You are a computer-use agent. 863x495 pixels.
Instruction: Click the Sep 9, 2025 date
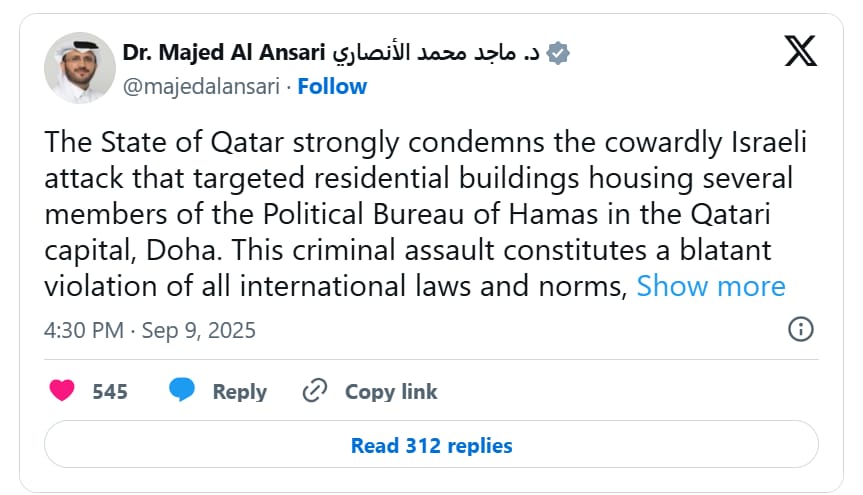coord(200,330)
